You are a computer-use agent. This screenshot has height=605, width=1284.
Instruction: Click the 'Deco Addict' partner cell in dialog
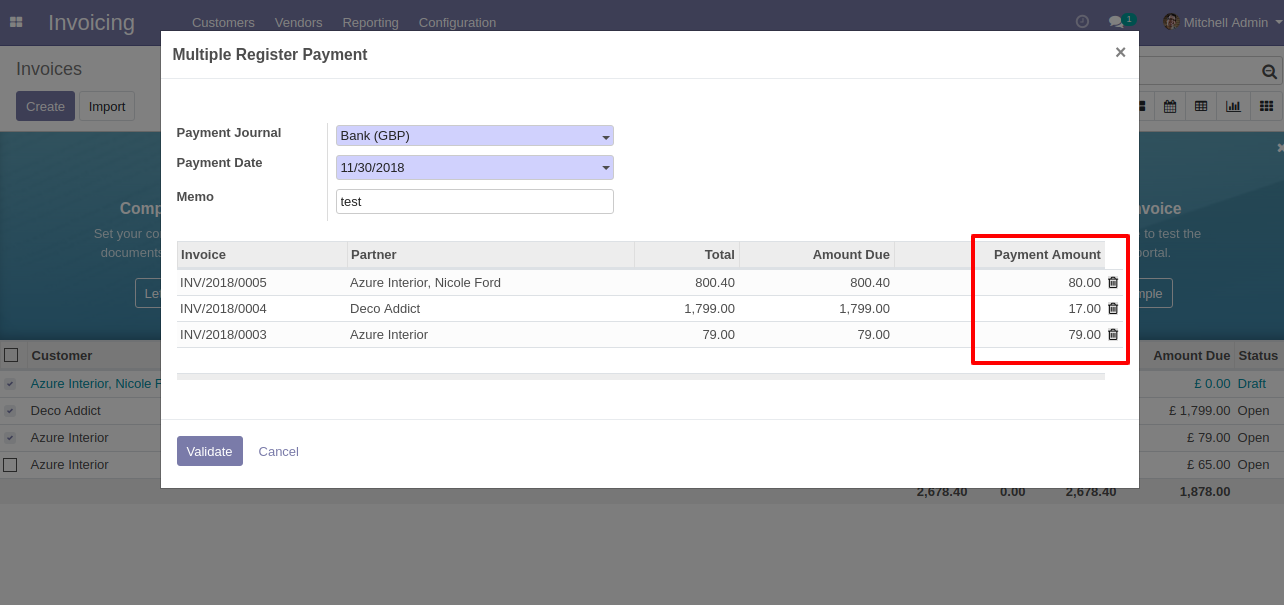491,309
